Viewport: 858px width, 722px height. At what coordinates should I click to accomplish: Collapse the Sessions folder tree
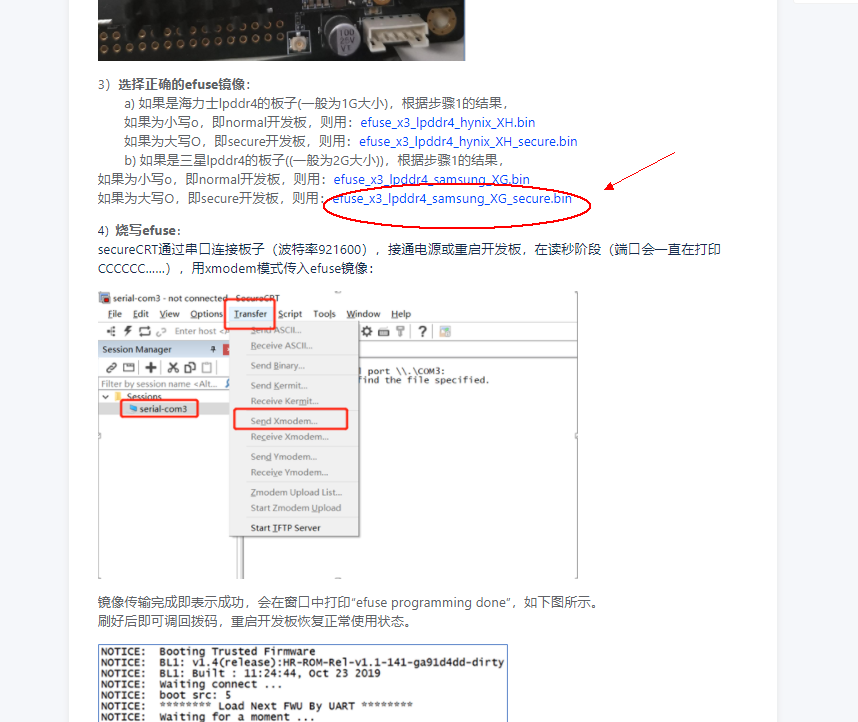pyautogui.click(x=106, y=396)
